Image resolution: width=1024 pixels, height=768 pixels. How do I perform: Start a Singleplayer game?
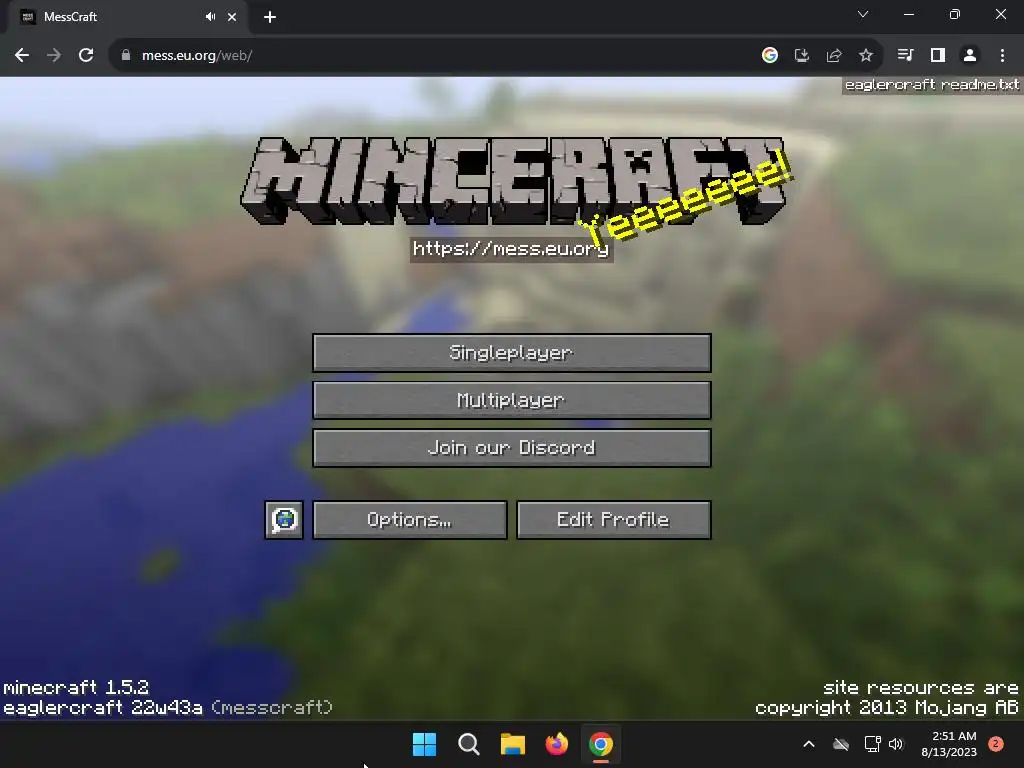[x=511, y=353]
